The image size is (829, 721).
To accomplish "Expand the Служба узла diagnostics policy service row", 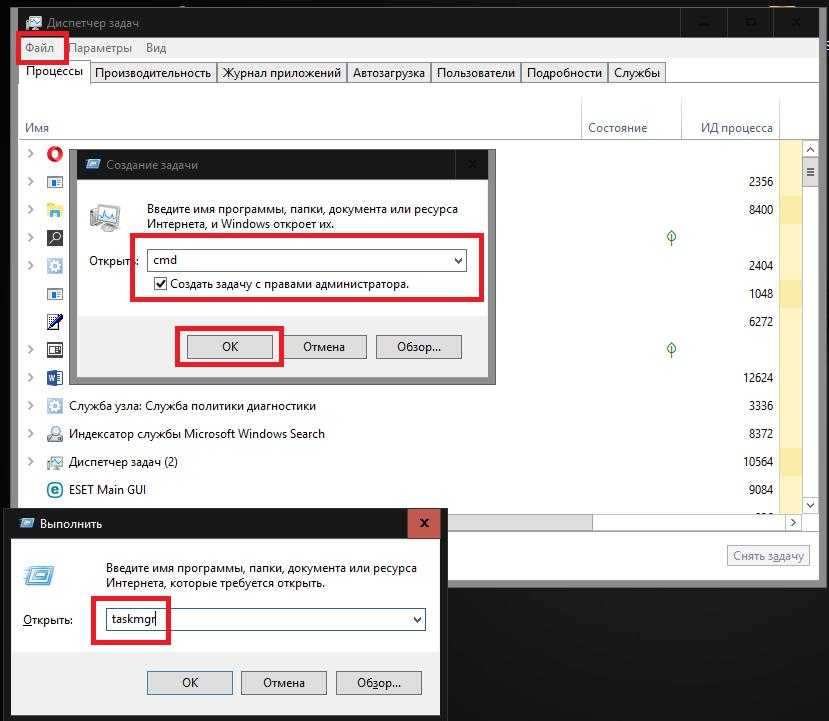I will pyautogui.click(x=31, y=406).
